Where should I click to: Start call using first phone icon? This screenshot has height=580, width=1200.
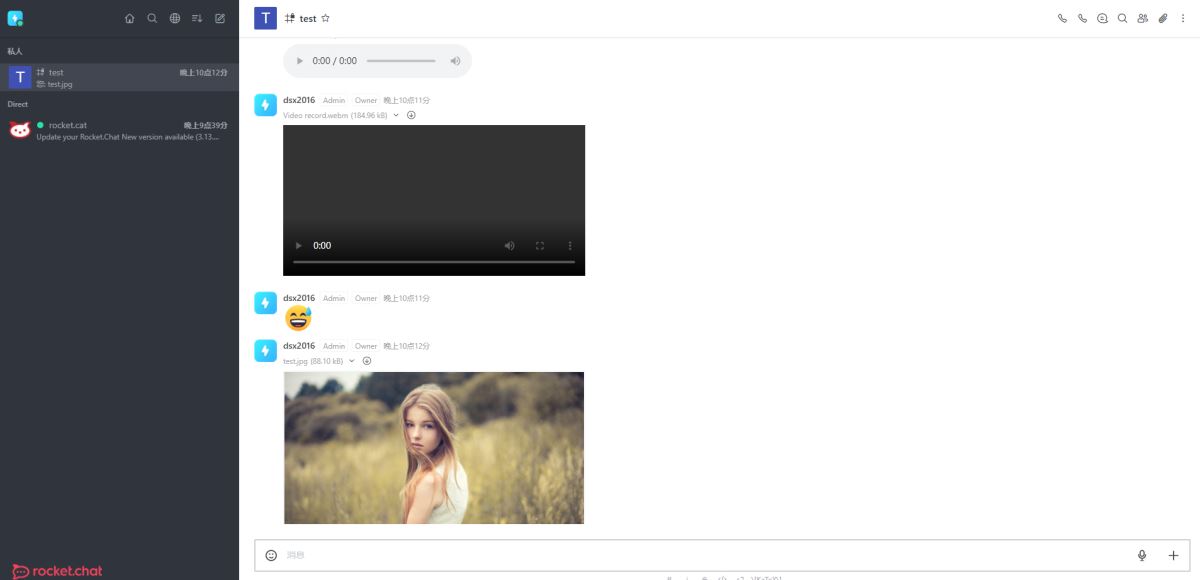click(x=1062, y=18)
